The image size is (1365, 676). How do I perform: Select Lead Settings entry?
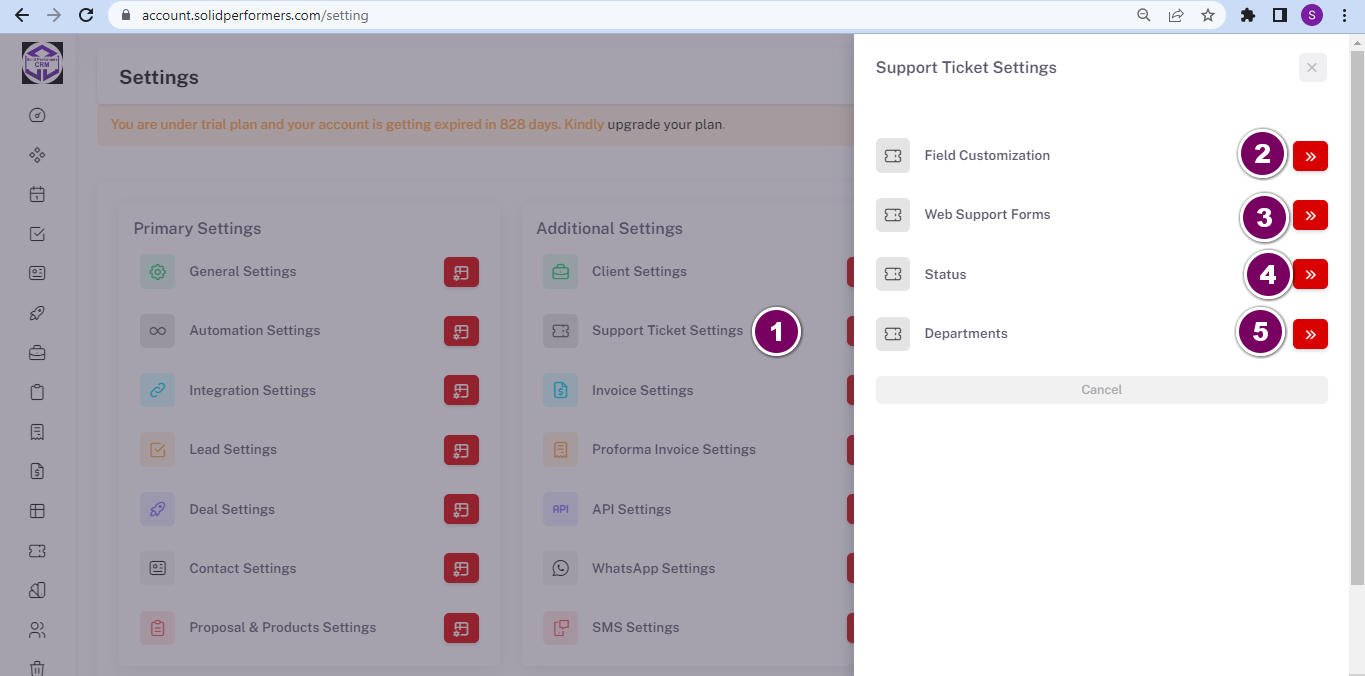(x=233, y=449)
